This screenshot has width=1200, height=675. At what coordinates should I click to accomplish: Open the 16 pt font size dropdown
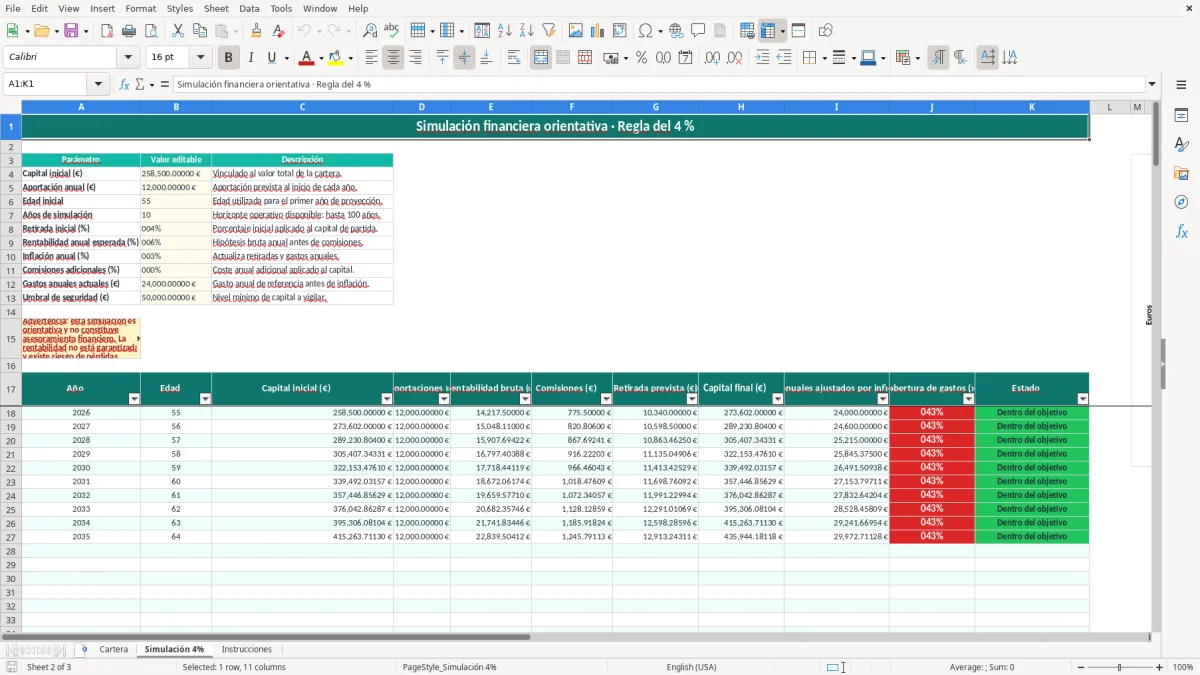[200, 58]
